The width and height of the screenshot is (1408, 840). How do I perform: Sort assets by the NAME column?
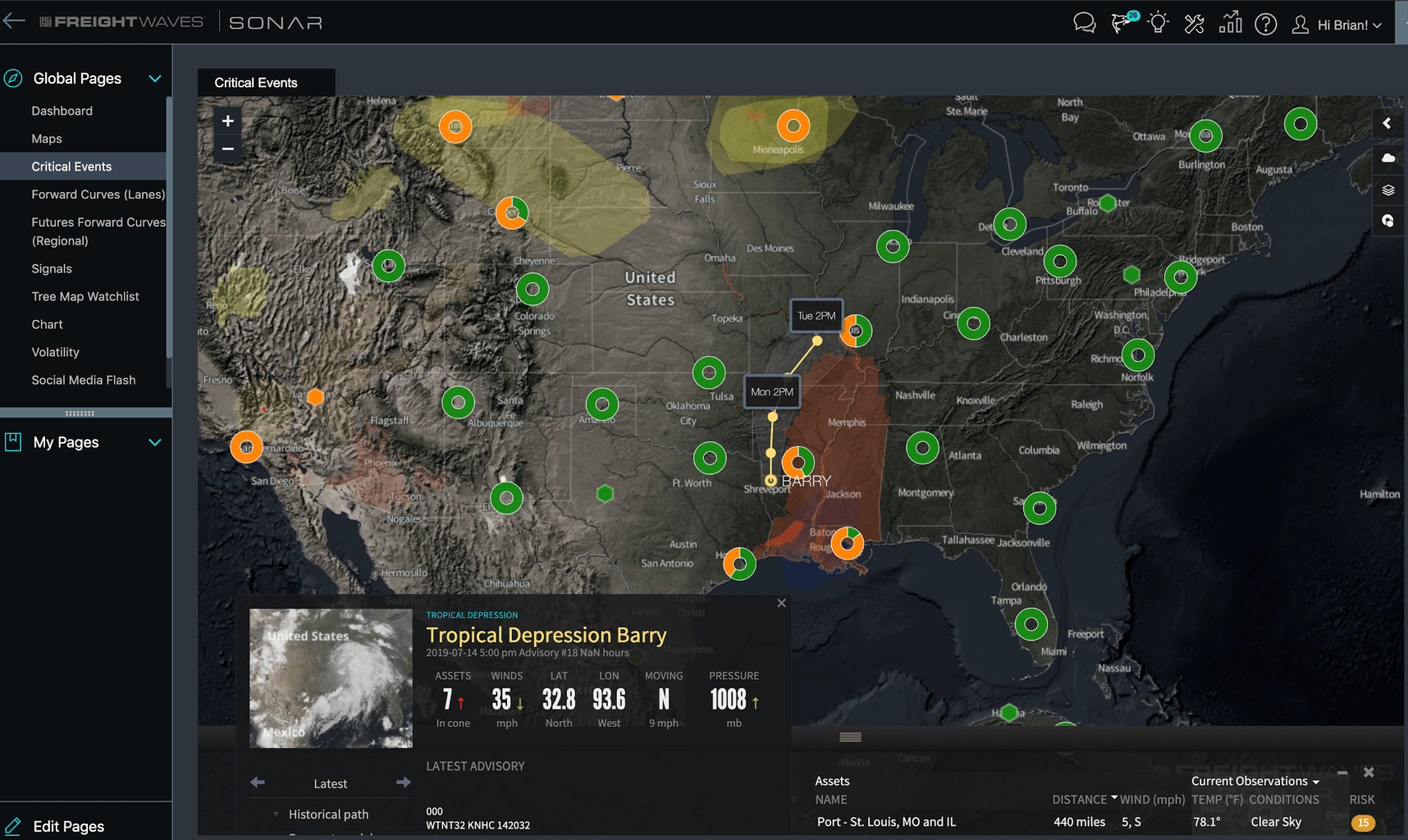pyautogui.click(x=831, y=800)
